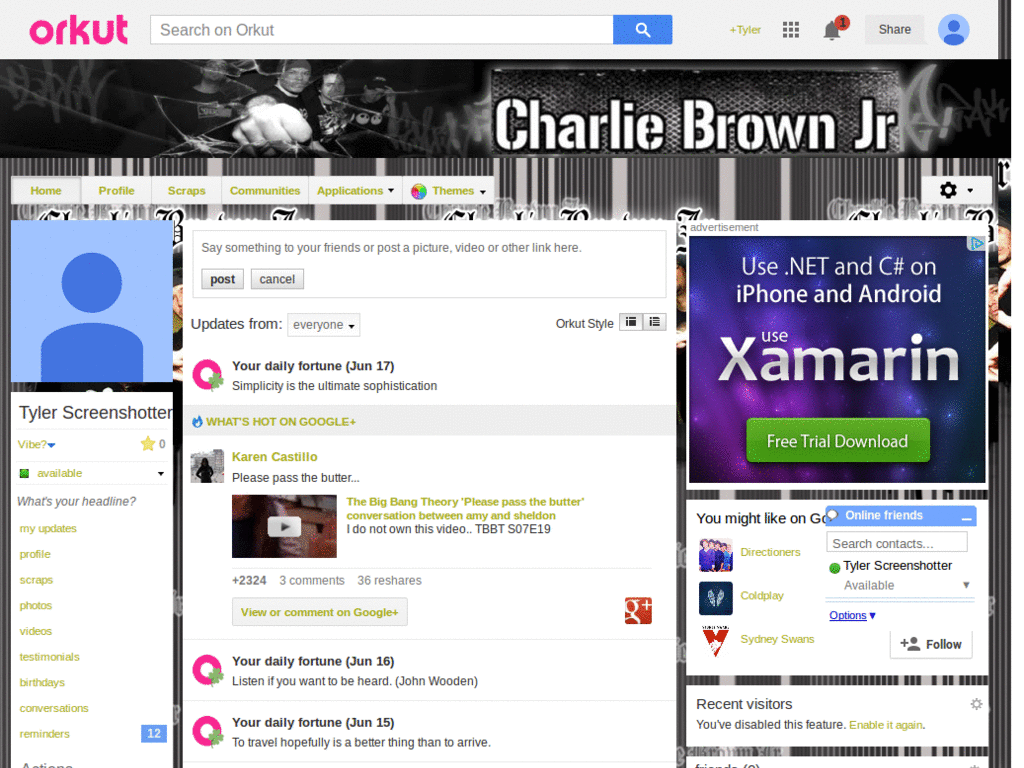The width and height of the screenshot is (1024, 768).
Task: Open the account avatar icon
Action: click(953, 30)
